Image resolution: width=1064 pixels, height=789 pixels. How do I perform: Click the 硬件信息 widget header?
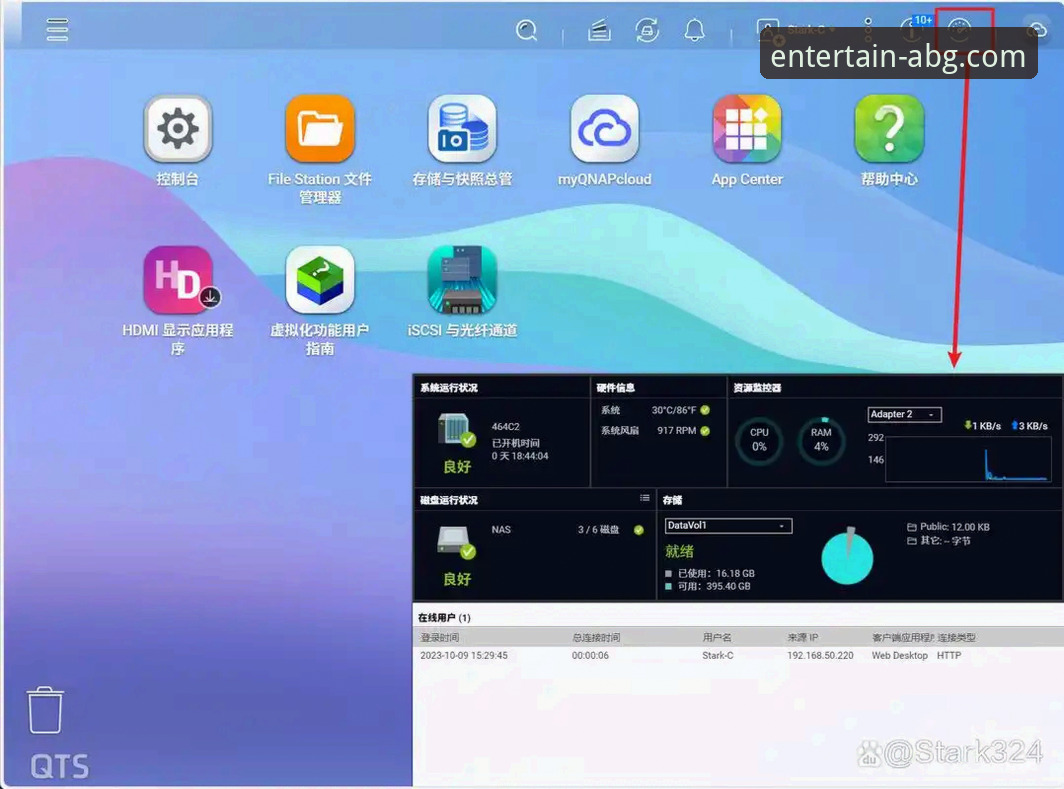615,388
